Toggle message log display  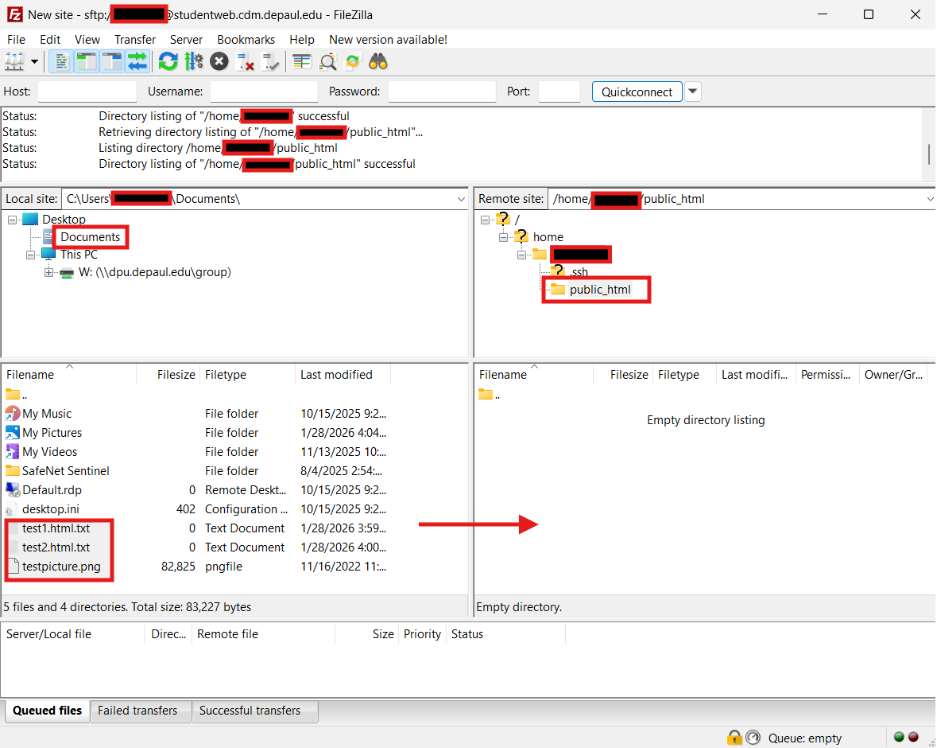click(62, 62)
